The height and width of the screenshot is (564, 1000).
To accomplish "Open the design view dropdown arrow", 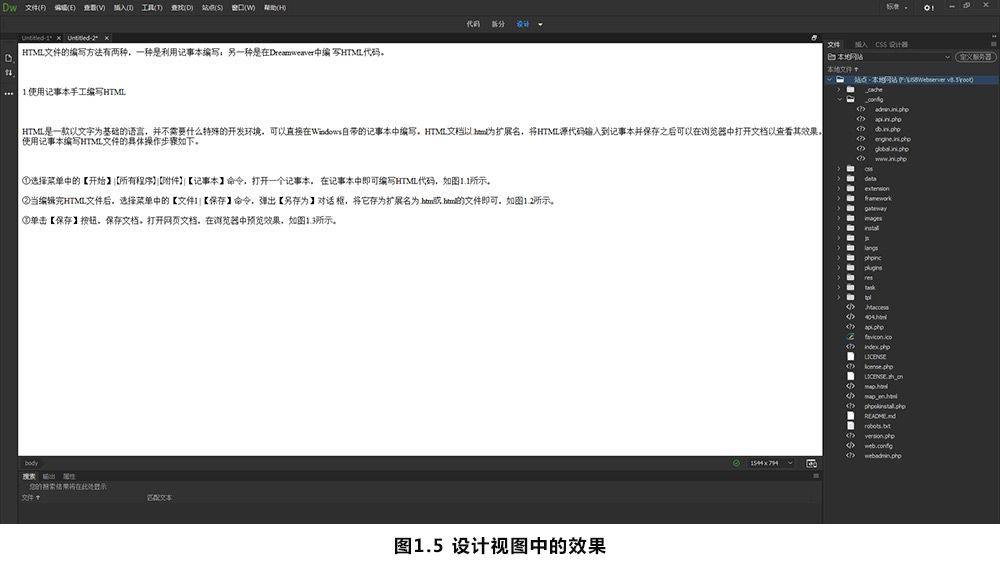I will (540, 24).
